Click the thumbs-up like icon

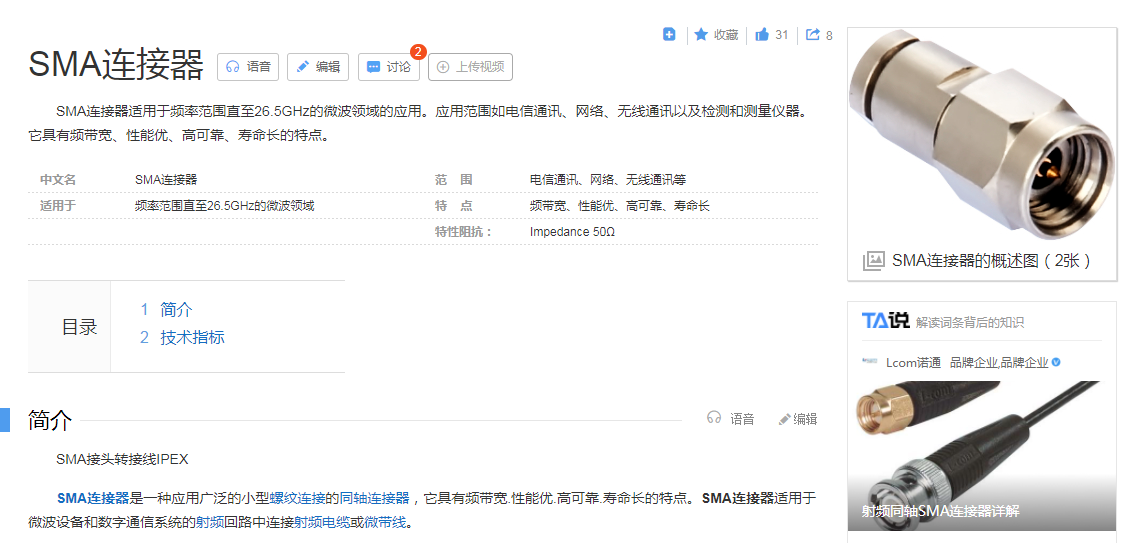tap(762, 35)
